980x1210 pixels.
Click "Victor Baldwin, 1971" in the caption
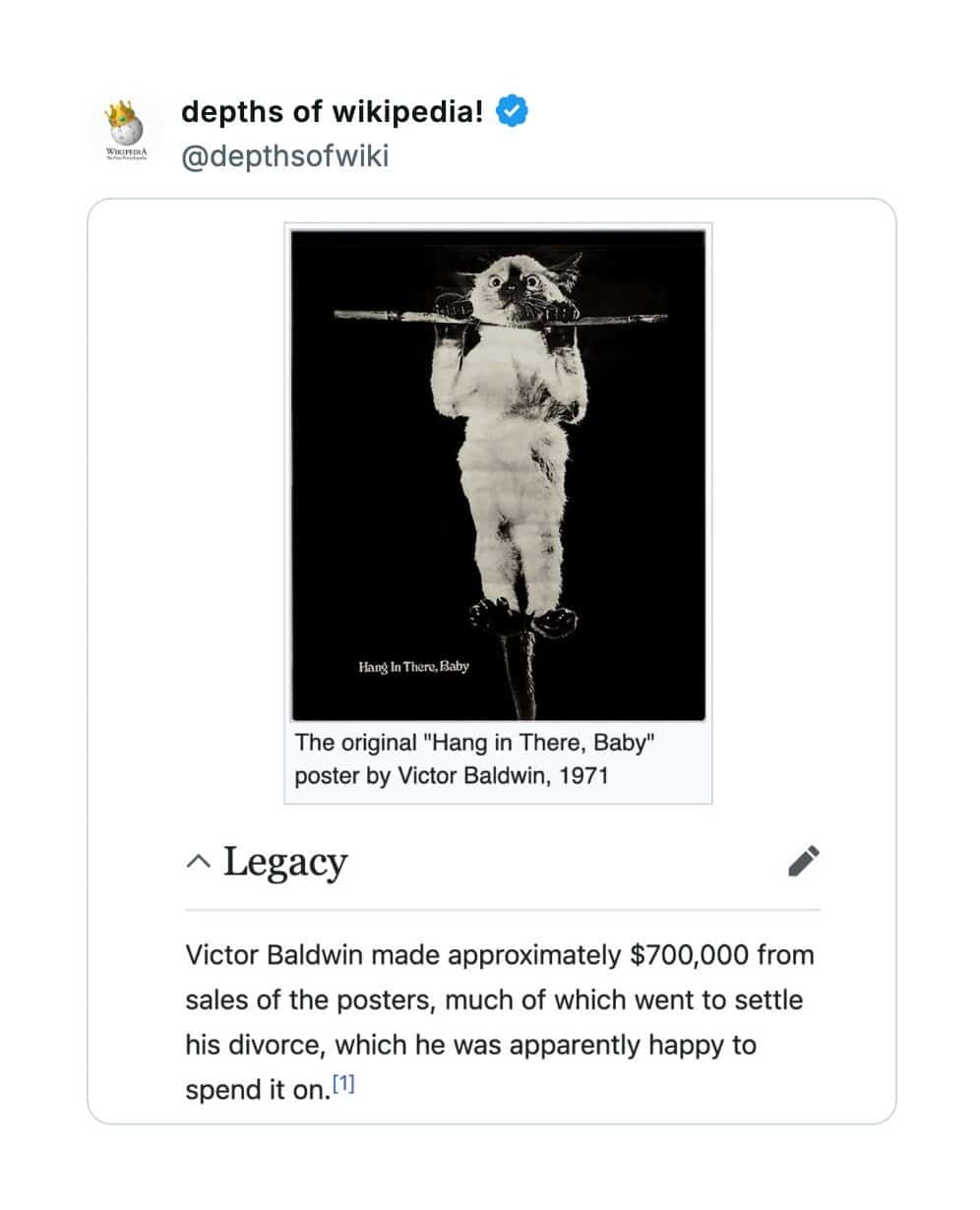(503, 776)
